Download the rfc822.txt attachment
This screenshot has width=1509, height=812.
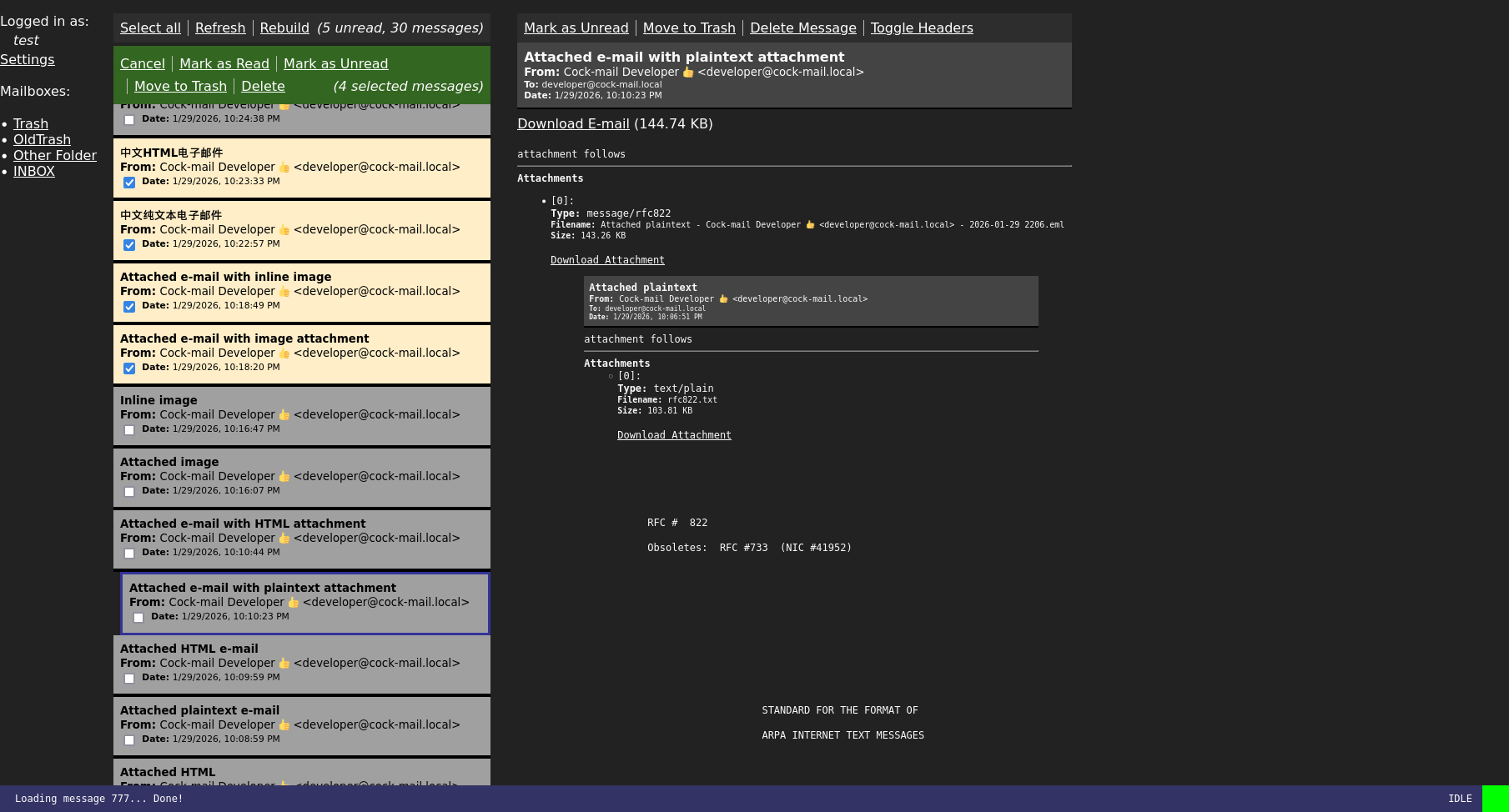coord(674,434)
